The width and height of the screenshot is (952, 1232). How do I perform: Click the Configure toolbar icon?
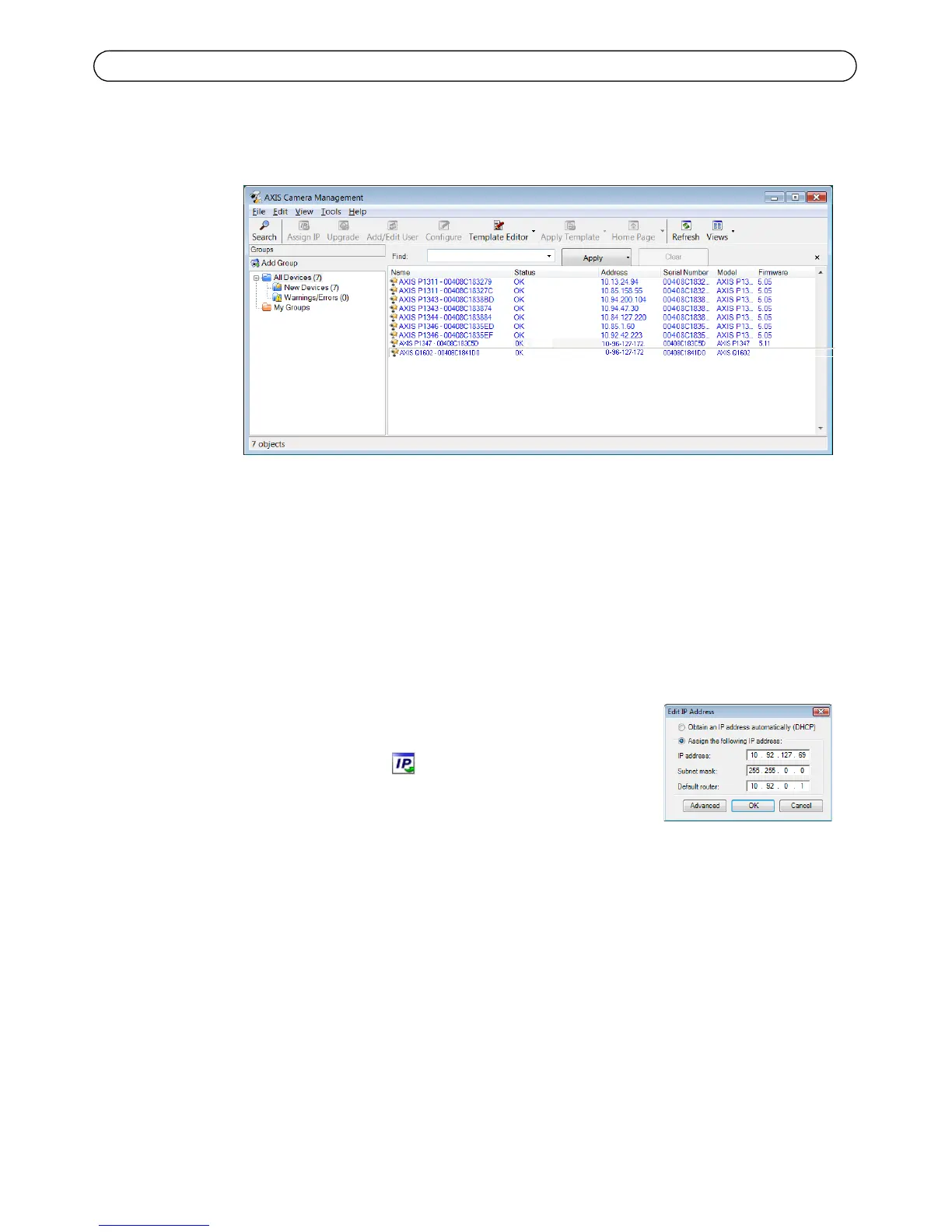point(444,226)
